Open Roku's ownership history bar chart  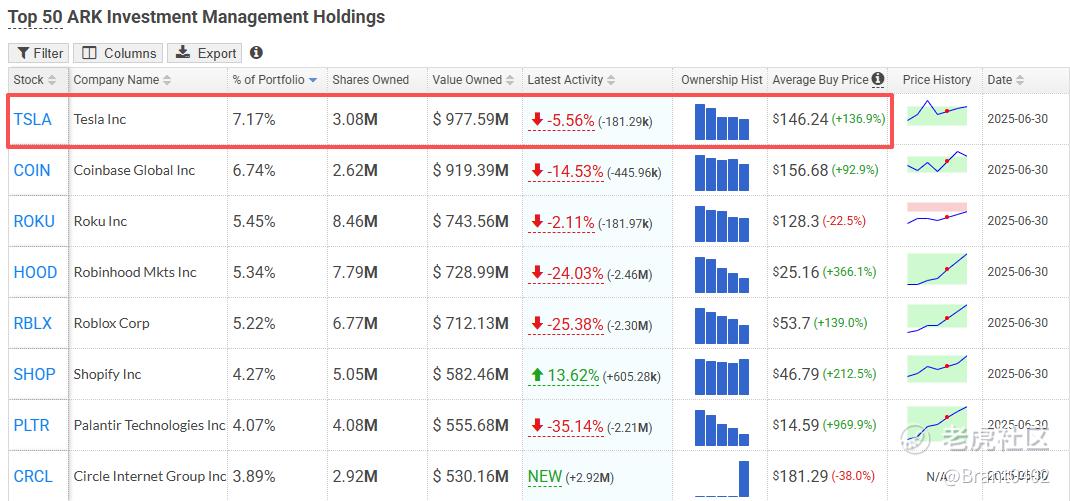tap(722, 223)
